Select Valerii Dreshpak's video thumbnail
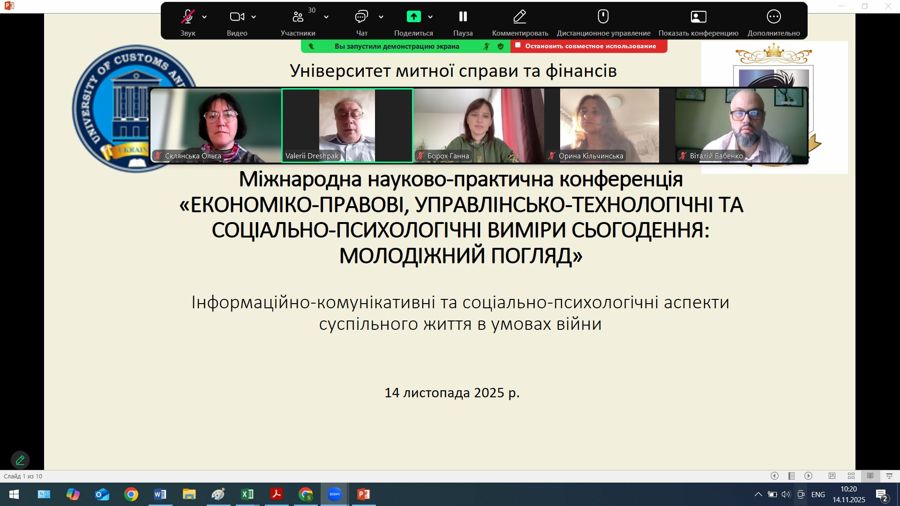This screenshot has width=900, height=506. point(347,125)
